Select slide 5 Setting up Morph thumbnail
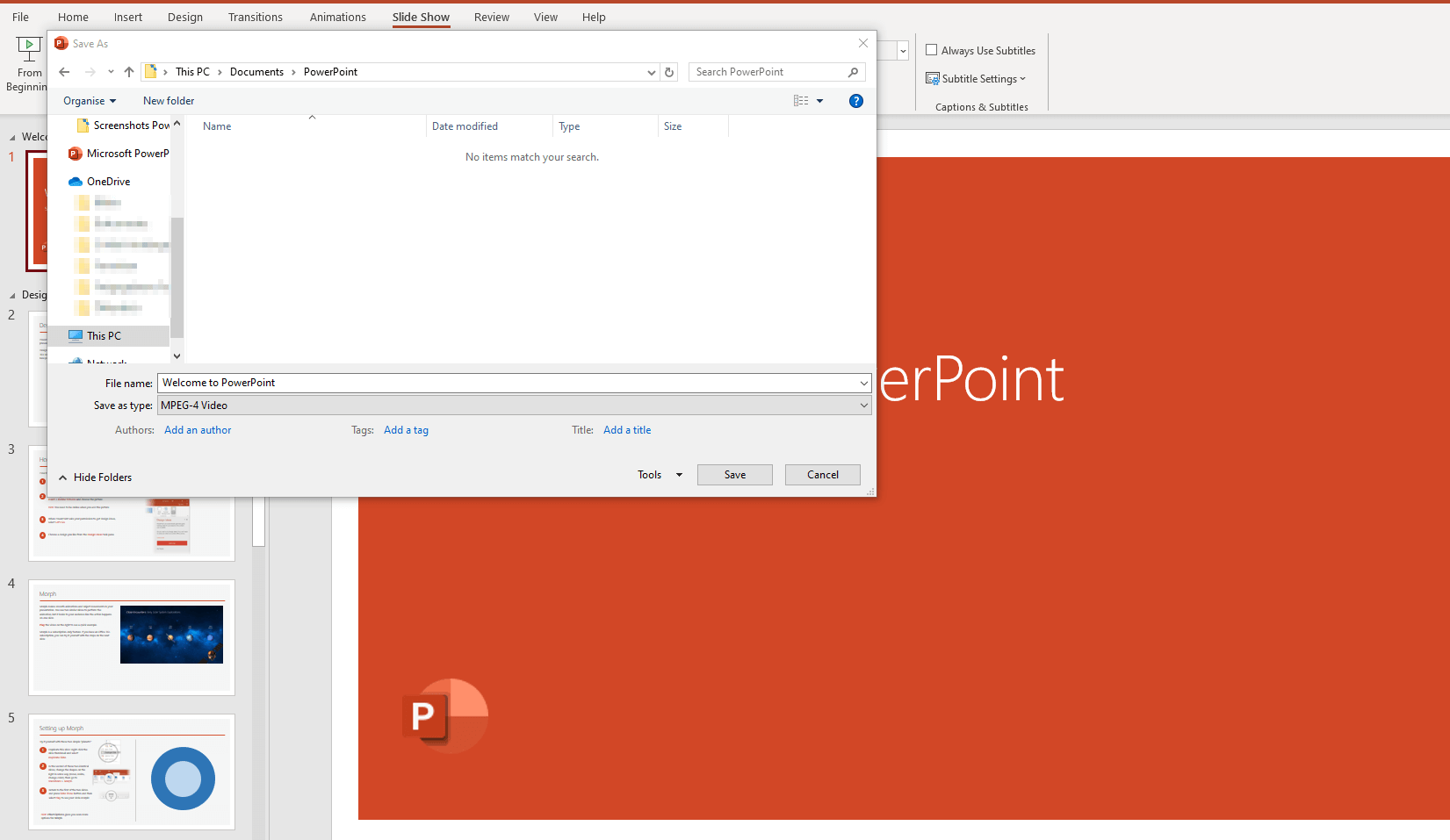This screenshot has height=840, width=1450. point(132,772)
